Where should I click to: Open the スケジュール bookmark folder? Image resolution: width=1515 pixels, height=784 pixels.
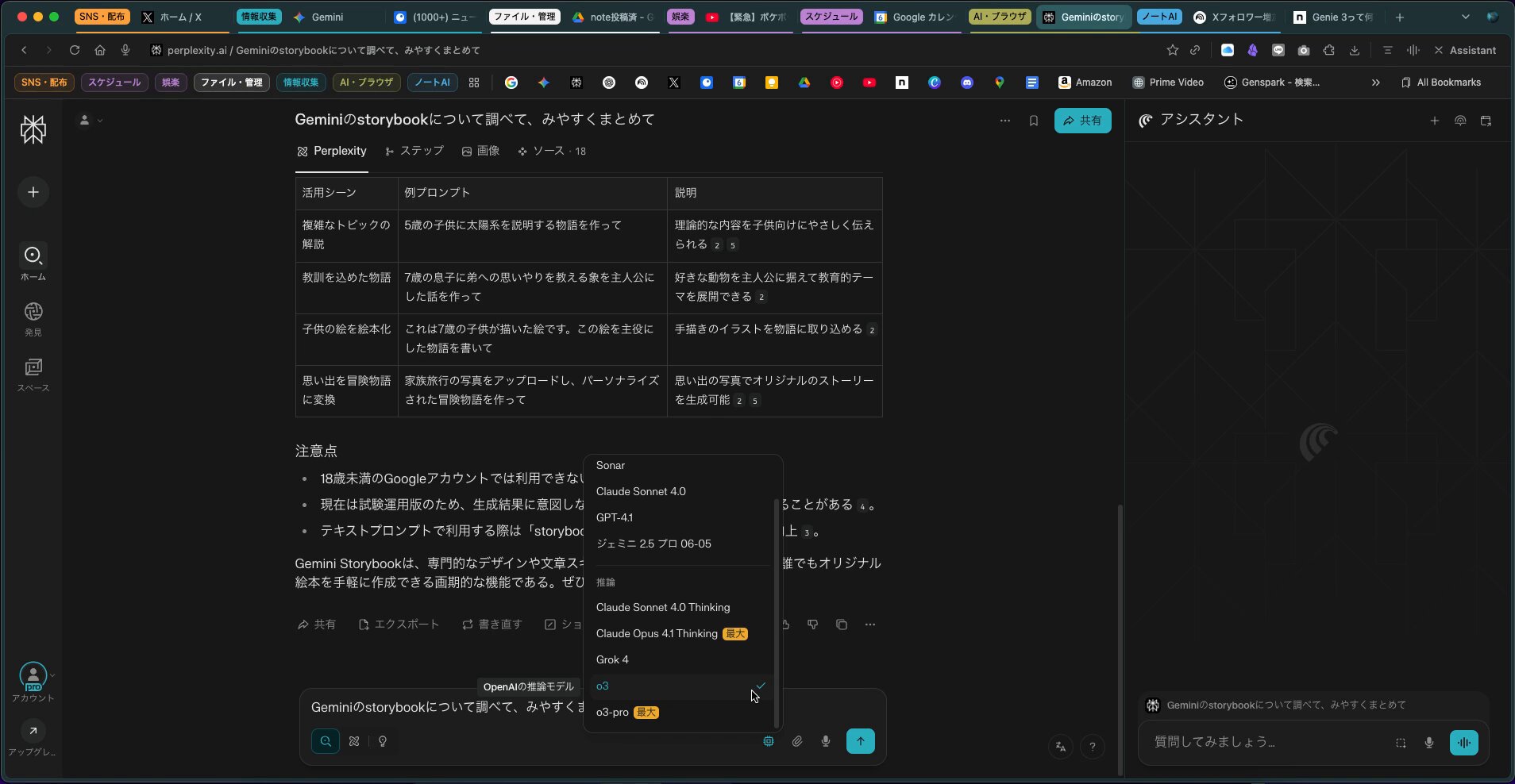pos(114,83)
